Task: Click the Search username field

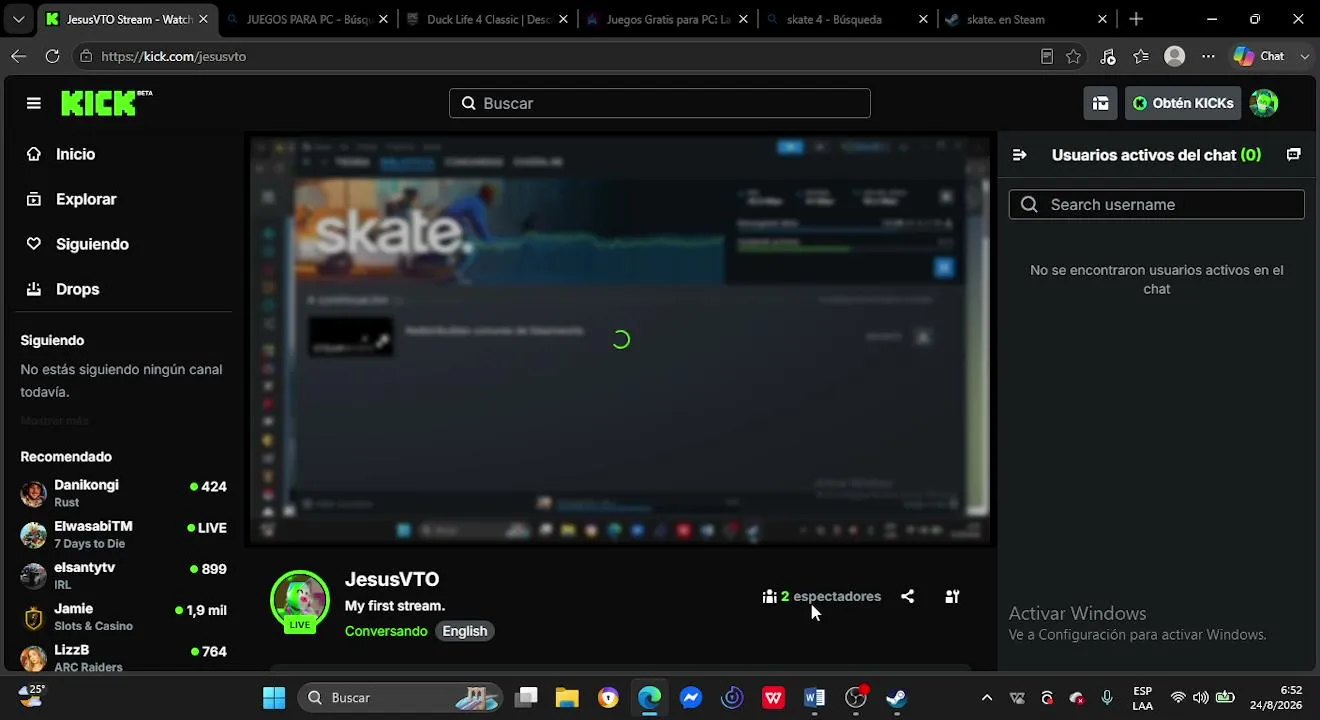Action: click(x=1157, y=205)
